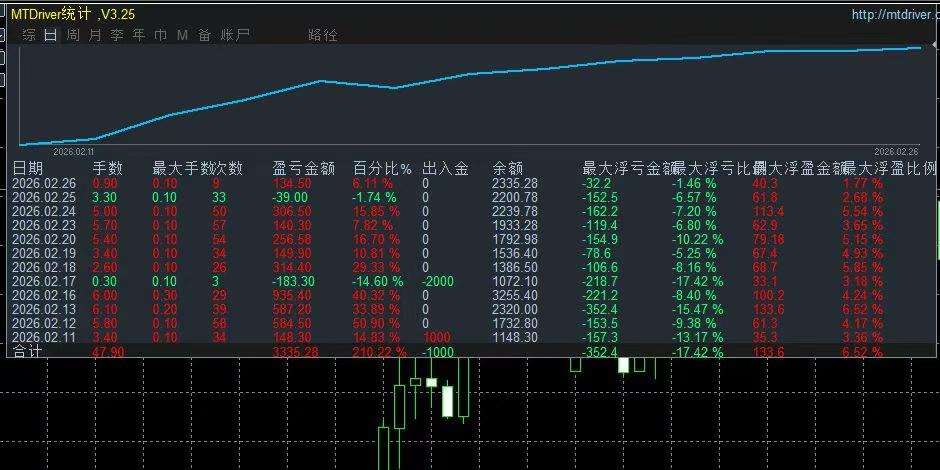Screen dimensions: 940x470
Task: Click total profit 3335.28
Action: pos(296,352)
